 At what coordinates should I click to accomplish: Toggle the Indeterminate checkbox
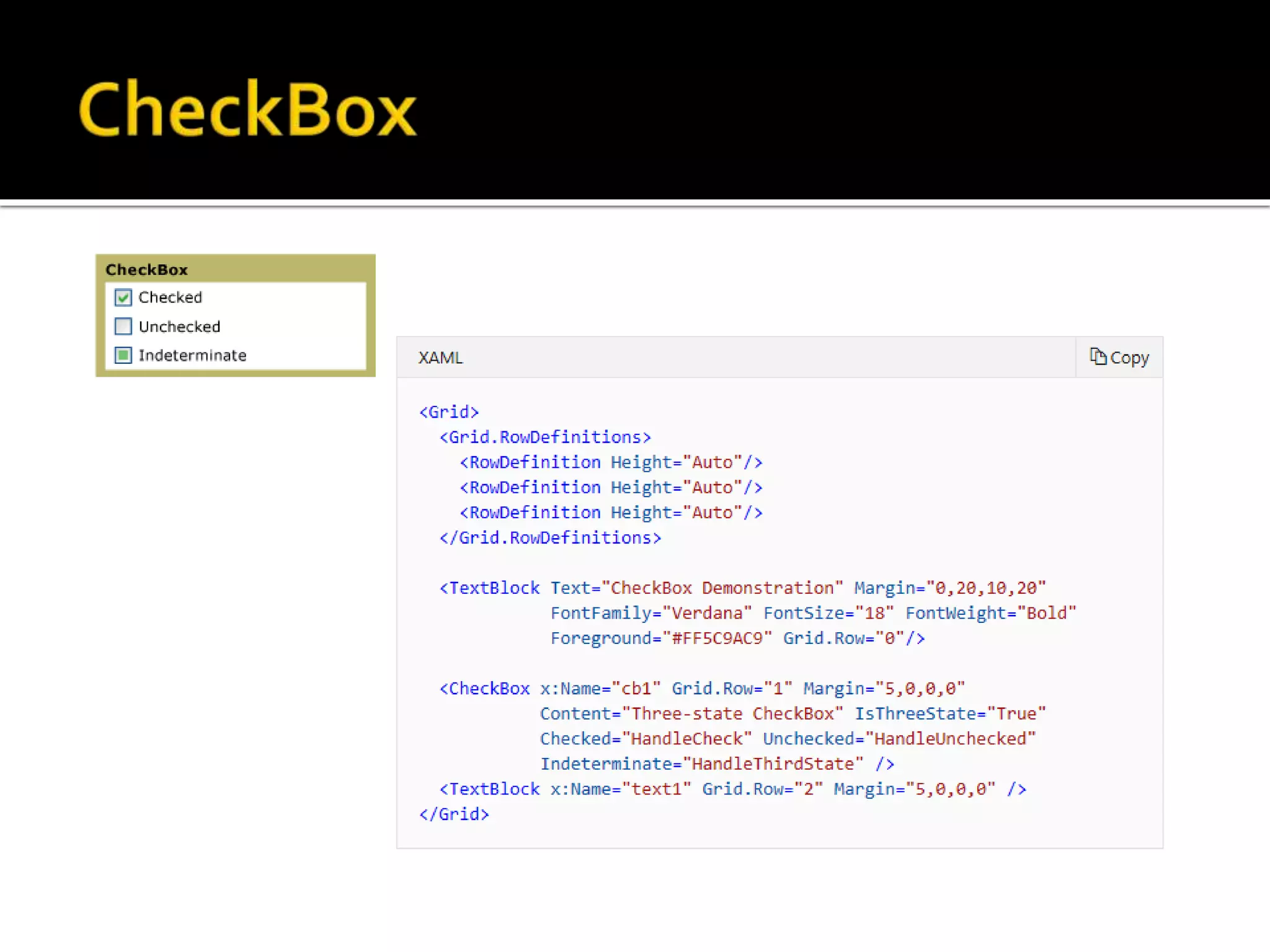123,355
